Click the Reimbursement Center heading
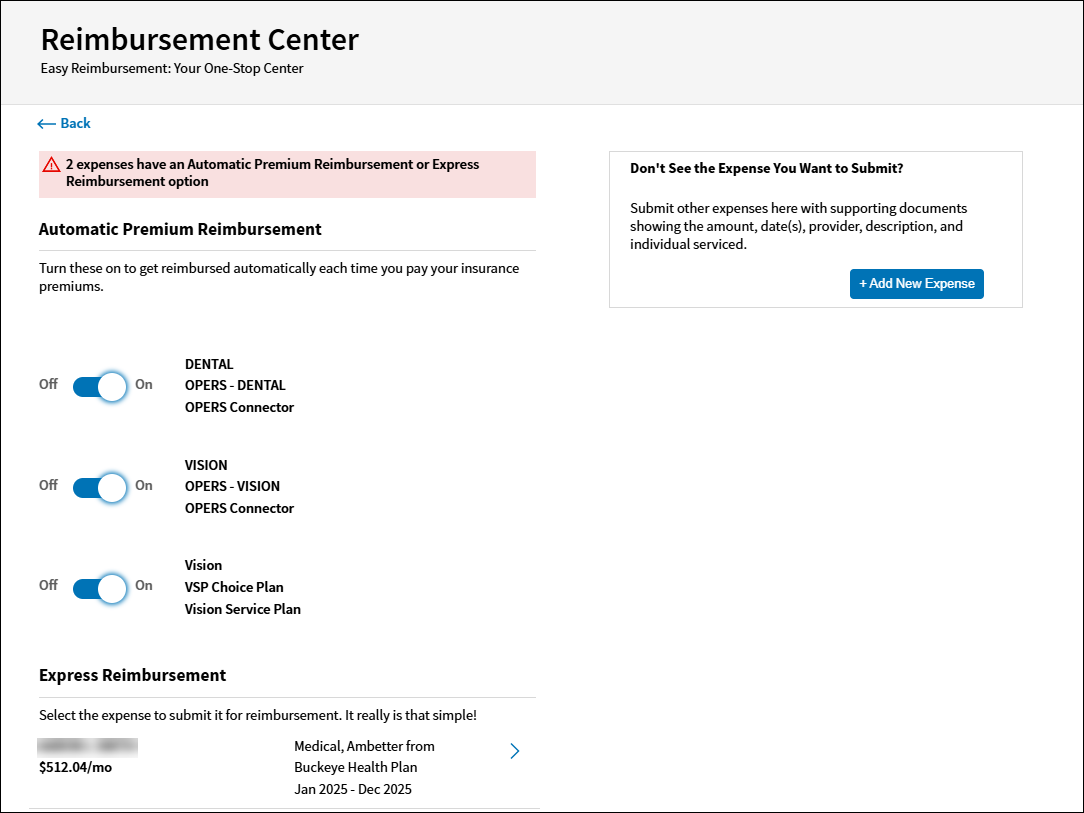Image resolution: width=1084 pixels, height=813 pixels. point(200,39)
